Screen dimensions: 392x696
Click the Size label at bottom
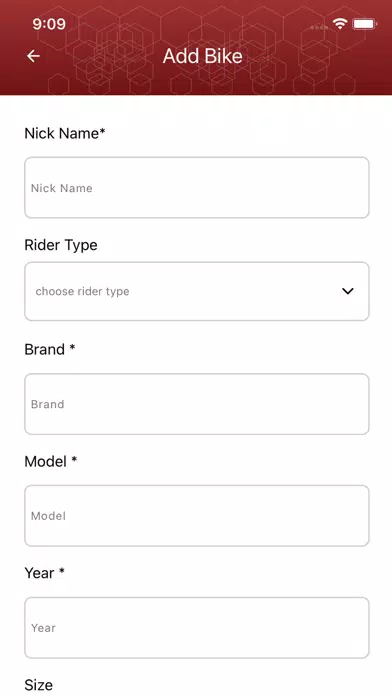[39, 685]
